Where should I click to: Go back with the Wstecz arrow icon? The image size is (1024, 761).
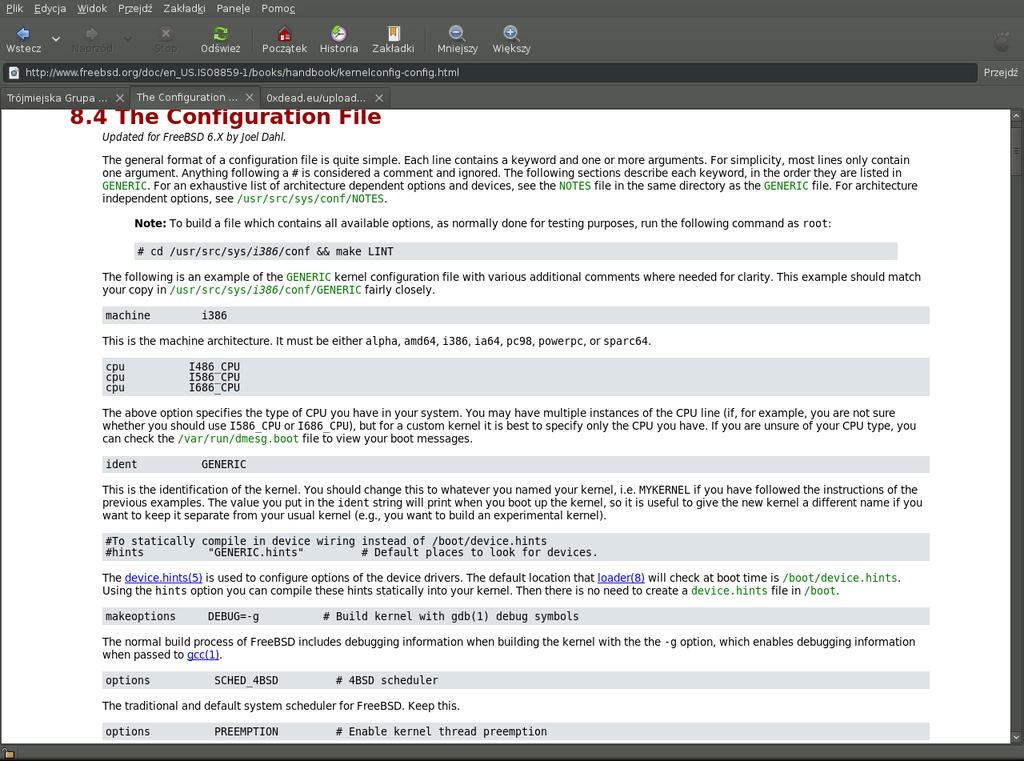(x=23, y=33)
